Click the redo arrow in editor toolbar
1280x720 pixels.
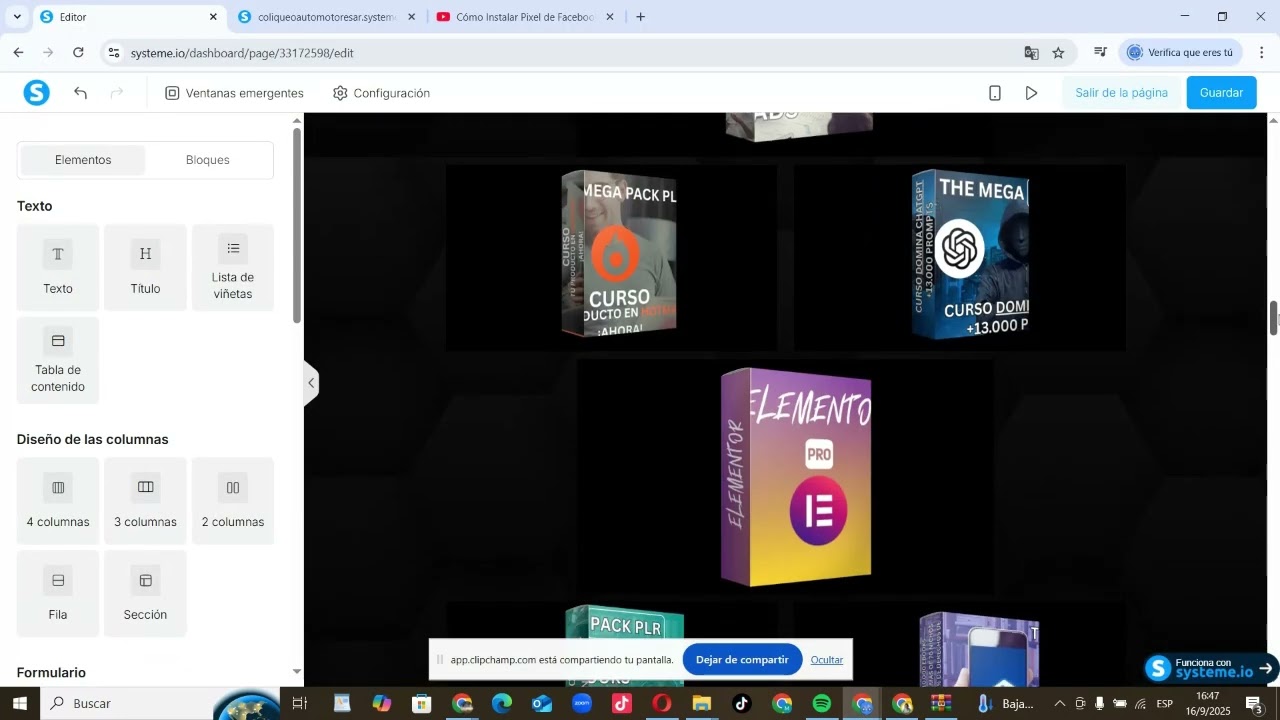(117, 93)
